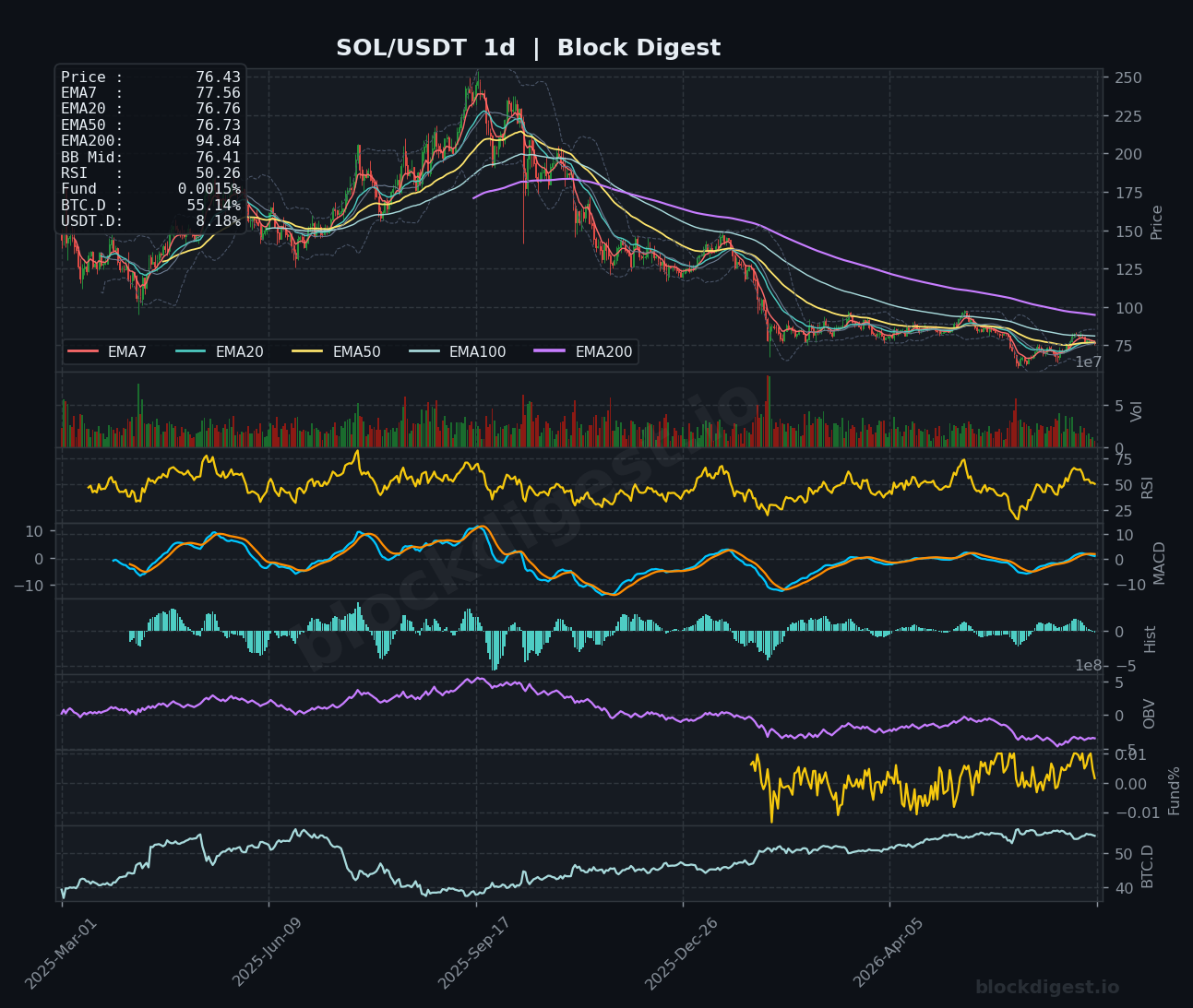Click the 1e7 volume scale label
Screen dimensions: 1193x1008
[1089, 362]
